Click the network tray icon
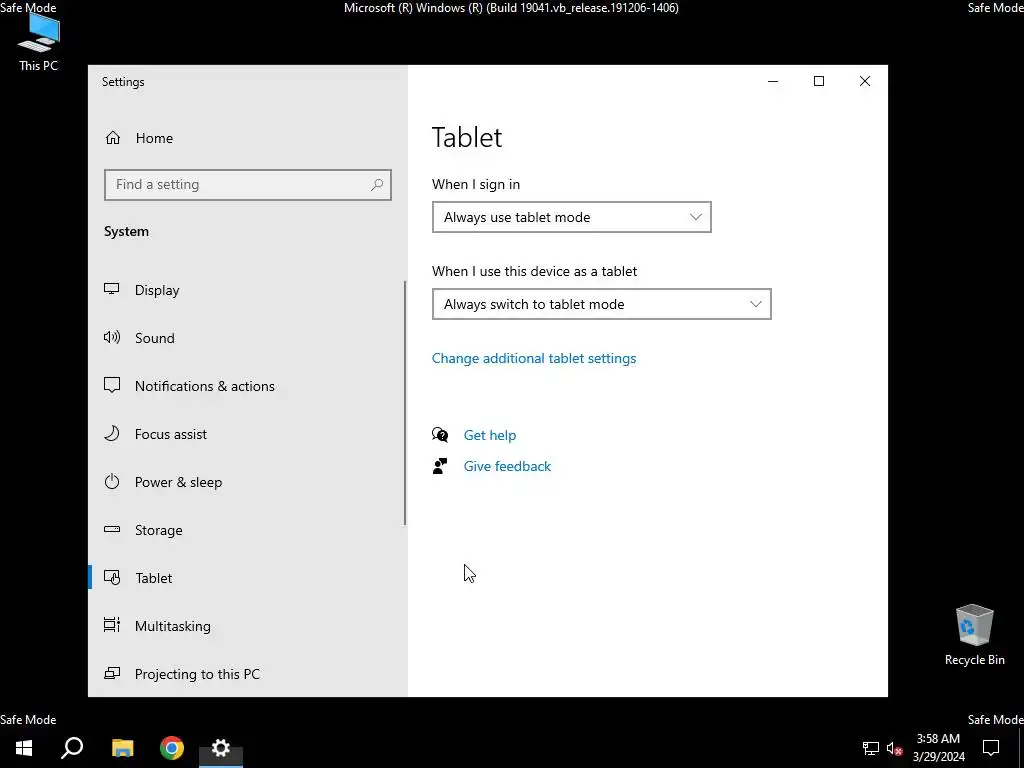 871,748
